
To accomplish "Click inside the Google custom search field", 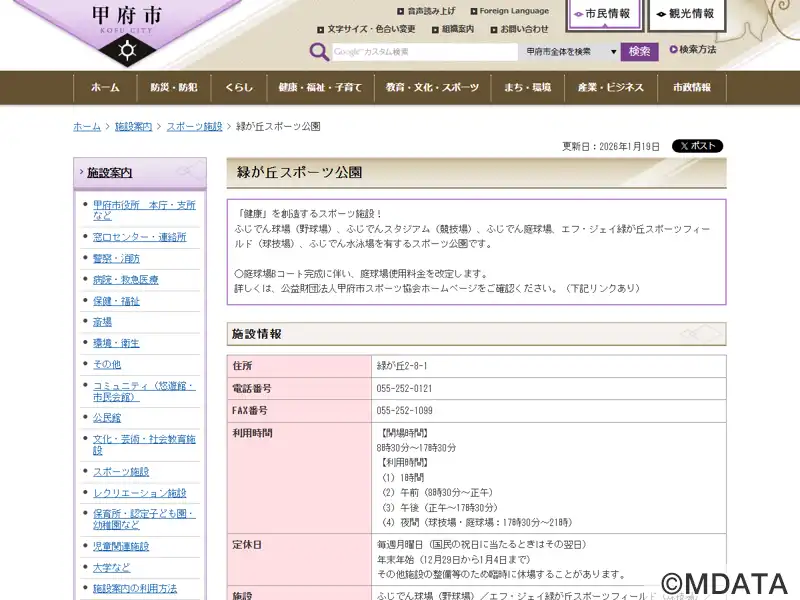I will point(424,52).
